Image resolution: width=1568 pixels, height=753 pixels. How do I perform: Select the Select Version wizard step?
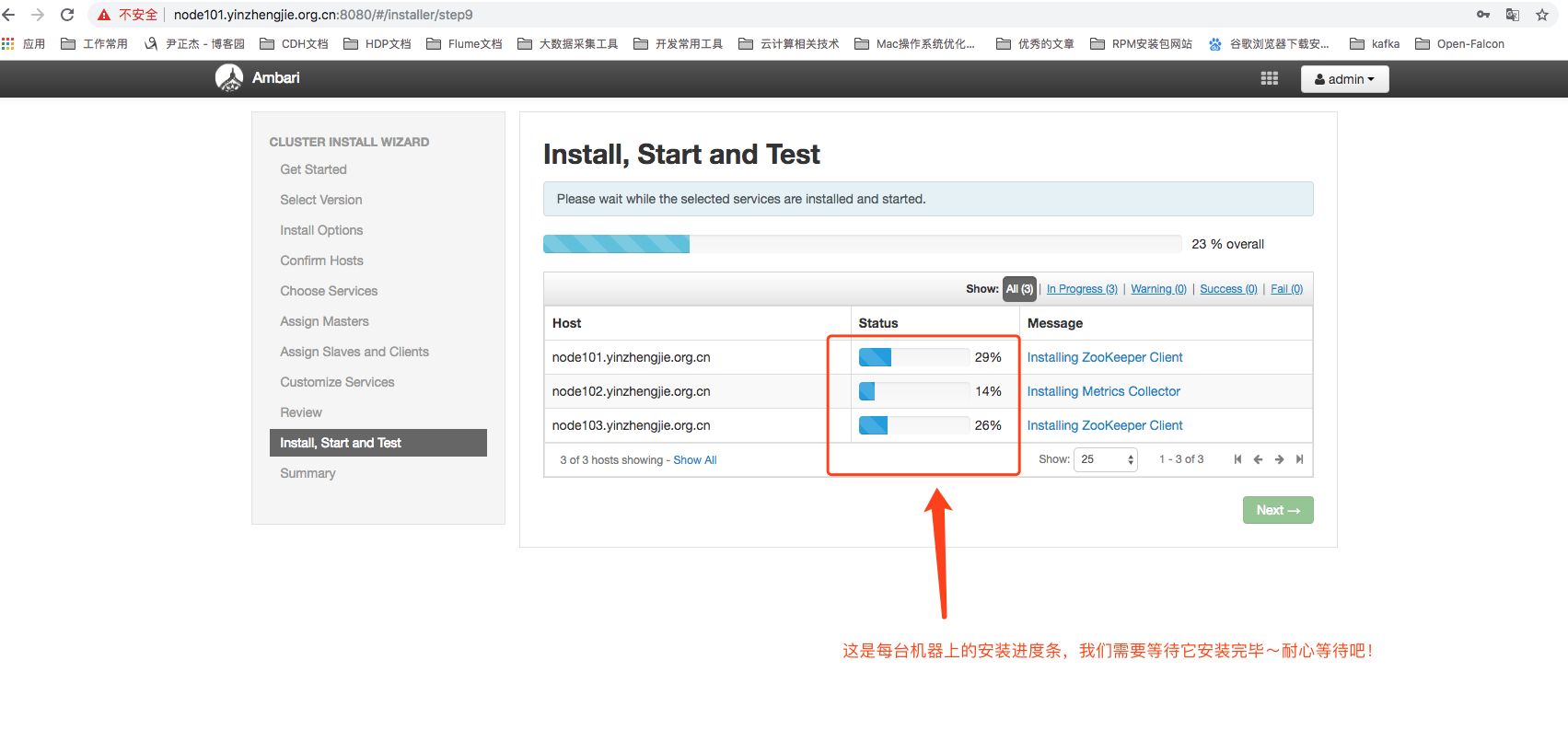tap(320, 200)
